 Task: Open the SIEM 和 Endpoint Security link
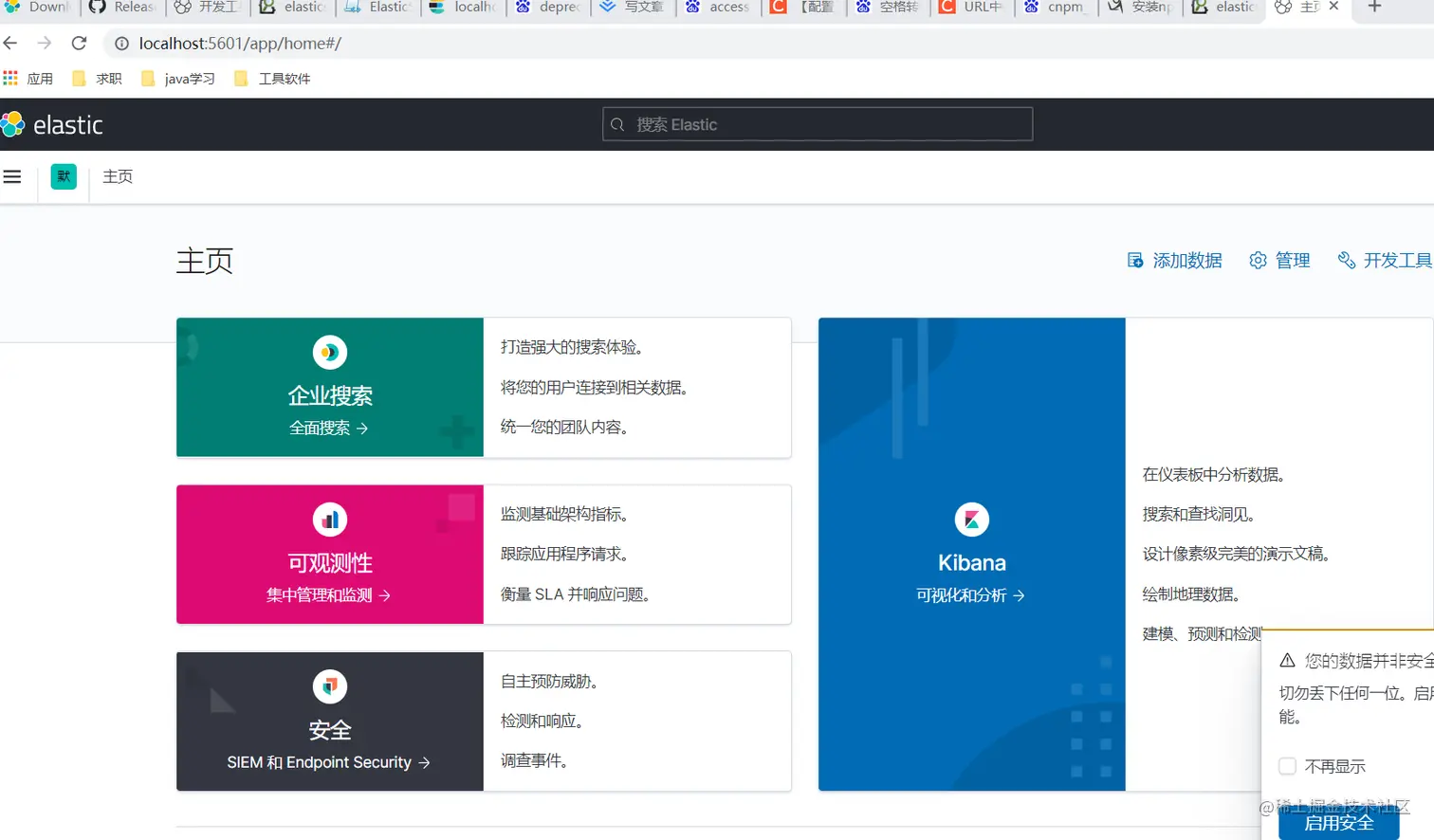(329, 762)
